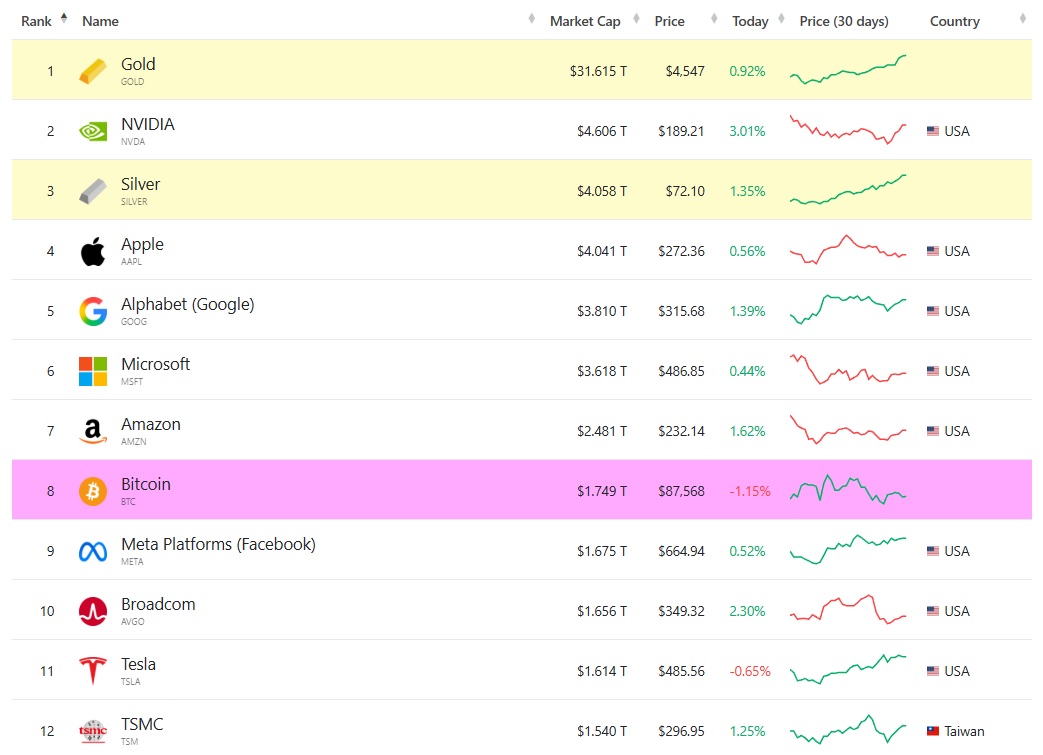The height and width of the screenshot is (755, 1043).
Task: Select the Meta infinity logo
Action: (91, 550)
